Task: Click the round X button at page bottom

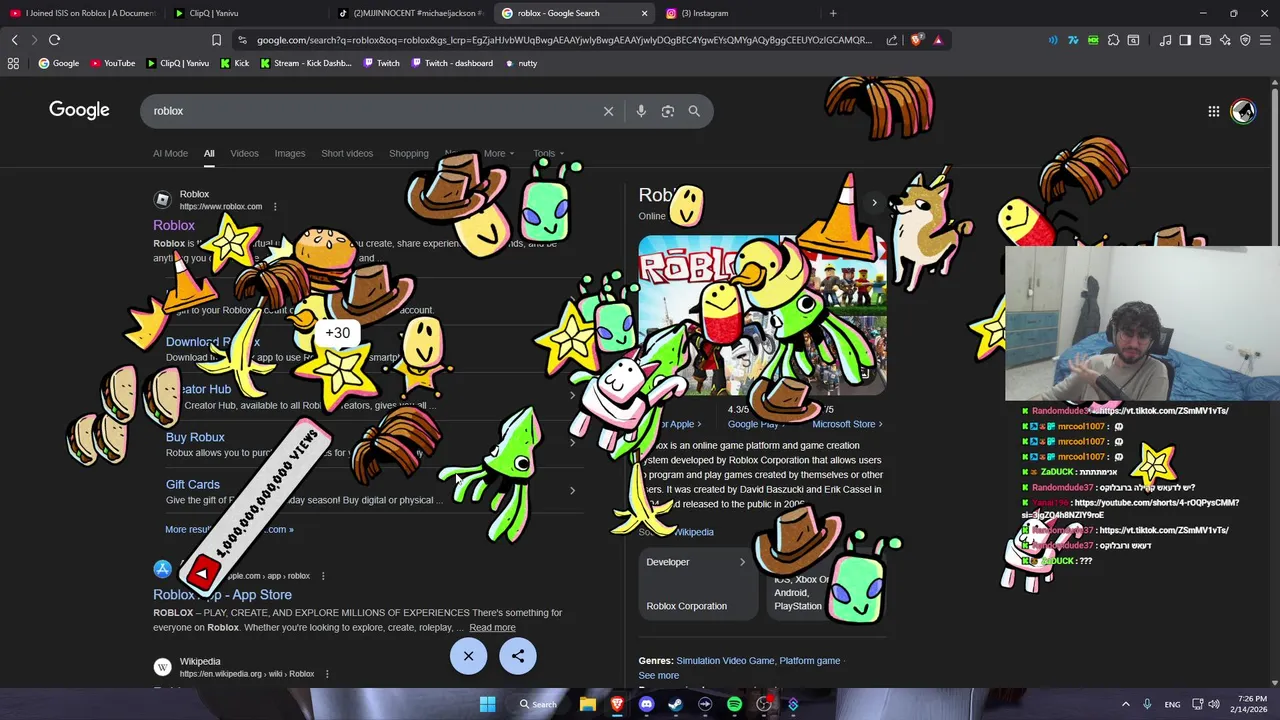Action: [x=468, y=656]
